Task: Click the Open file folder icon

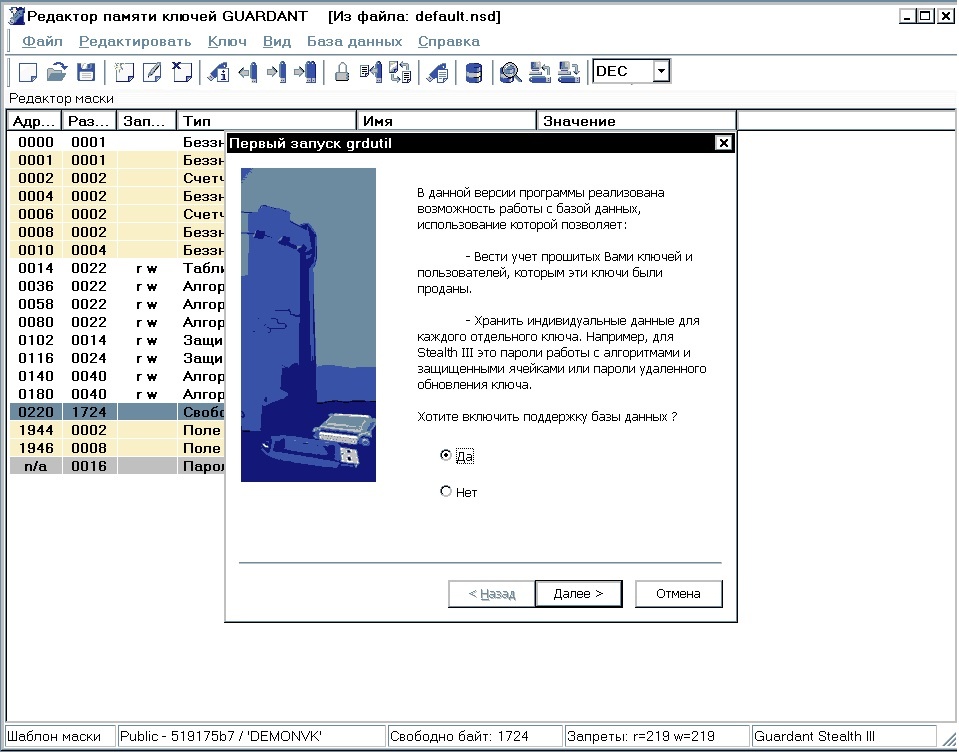Action: [x=57, y=72]
